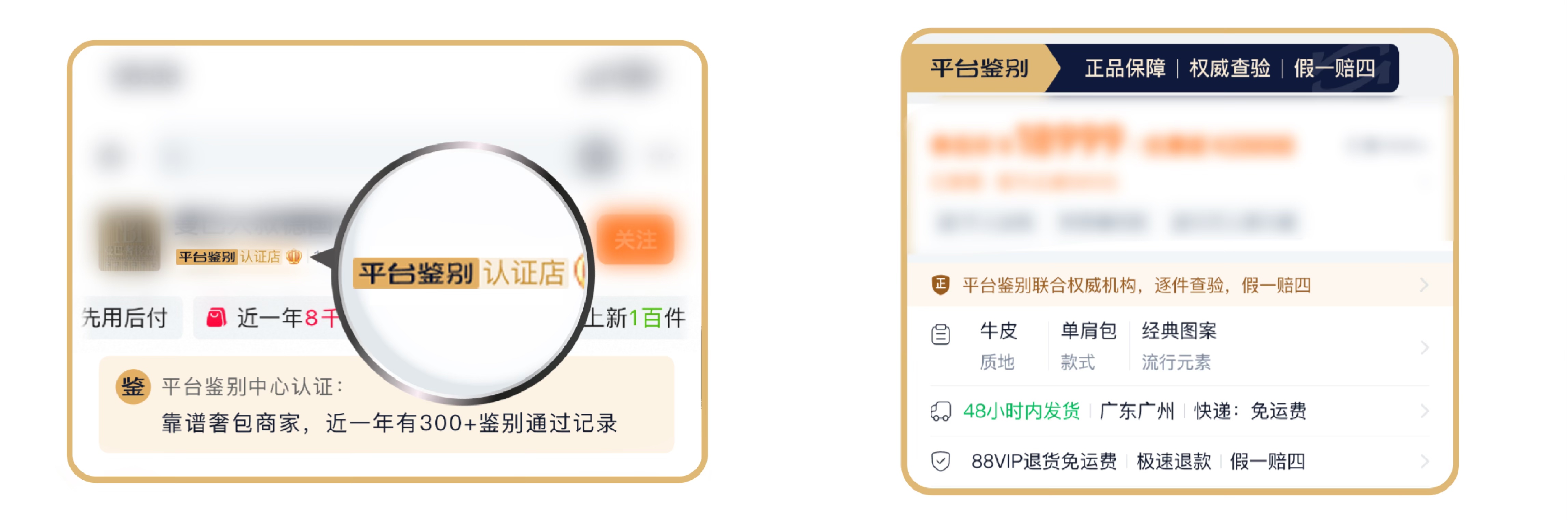This screenshot has width=1568, height=522.
Task: Click the small 平台鉴别 badge under store name
Action: pos(206,257)
